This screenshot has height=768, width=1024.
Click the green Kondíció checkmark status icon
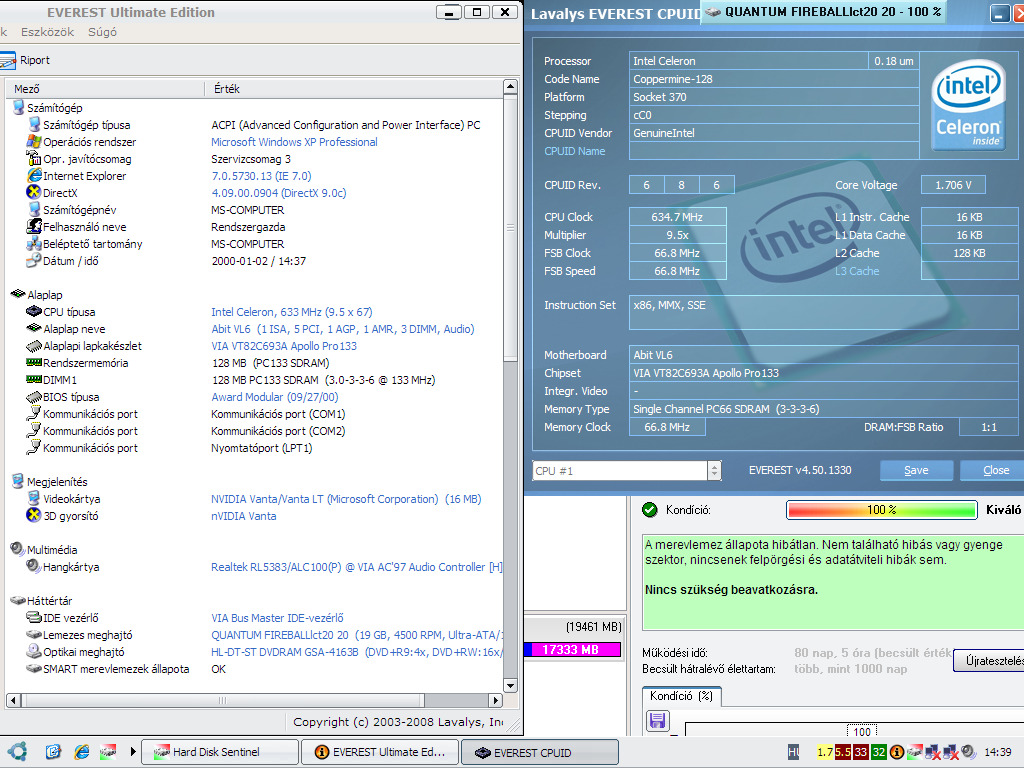[650, 510]
